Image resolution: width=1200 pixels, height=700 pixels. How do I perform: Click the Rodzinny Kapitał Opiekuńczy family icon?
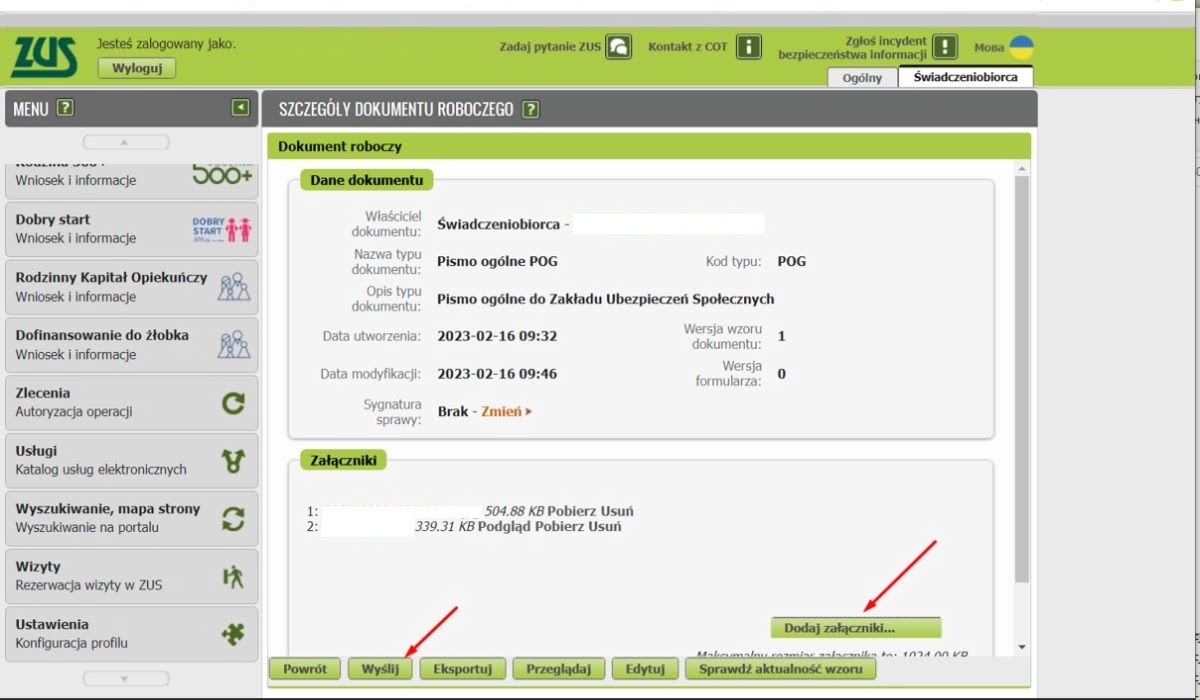(x=234, y=287)
